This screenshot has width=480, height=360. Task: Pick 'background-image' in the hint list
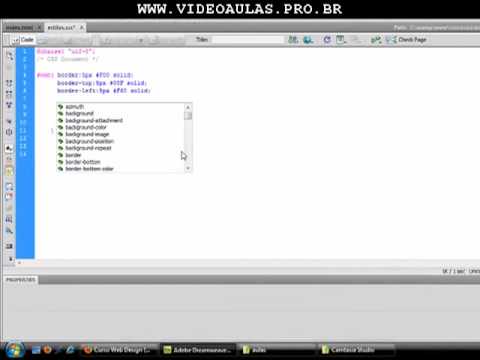point(120,134)
